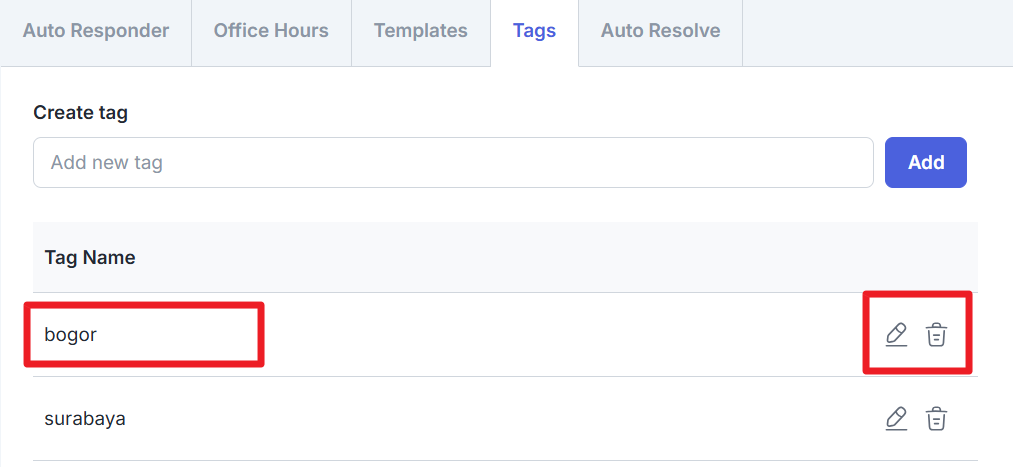Image resolution: width=1013 pixels, height=467 pixels.
Task: Switch to the Auto Responder tab
Action: point(96,31)
